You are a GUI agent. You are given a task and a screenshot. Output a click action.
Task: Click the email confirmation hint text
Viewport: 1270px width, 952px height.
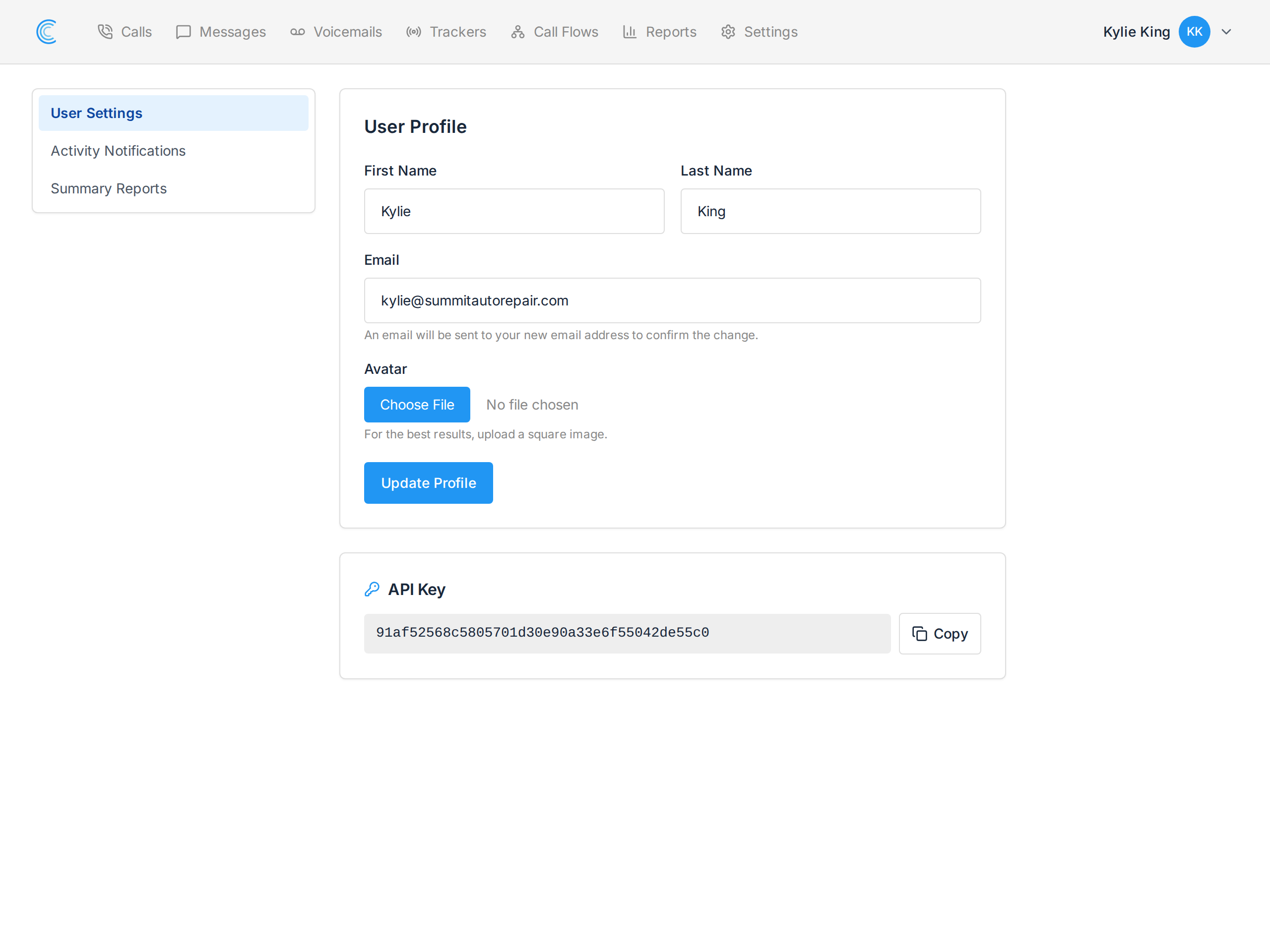click(561, 335)
